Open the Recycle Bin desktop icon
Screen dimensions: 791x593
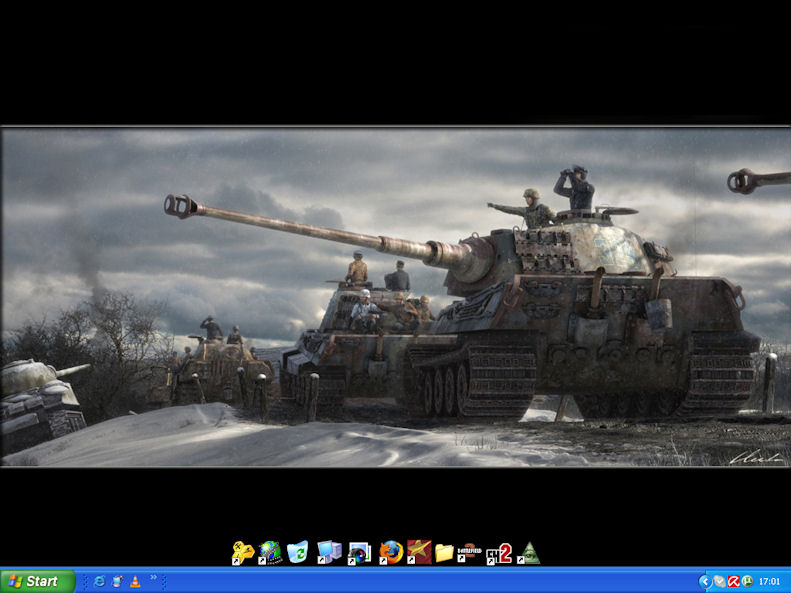(298, 552)
